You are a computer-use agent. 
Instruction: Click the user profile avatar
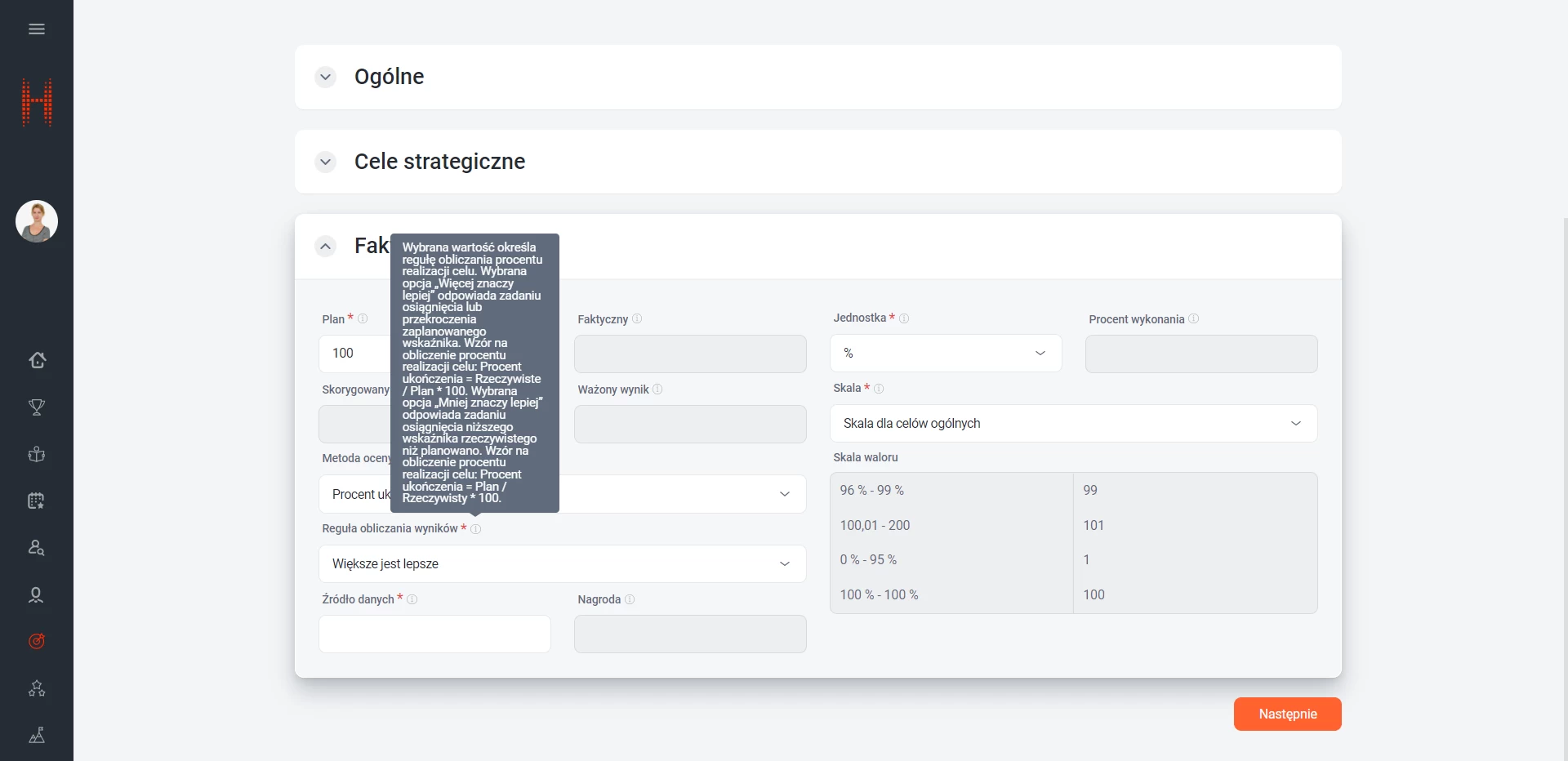[x=37, y=221]
